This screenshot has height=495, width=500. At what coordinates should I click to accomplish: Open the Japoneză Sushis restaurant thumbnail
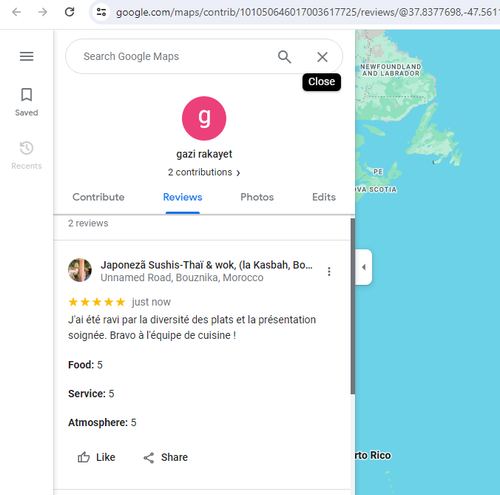80,270
